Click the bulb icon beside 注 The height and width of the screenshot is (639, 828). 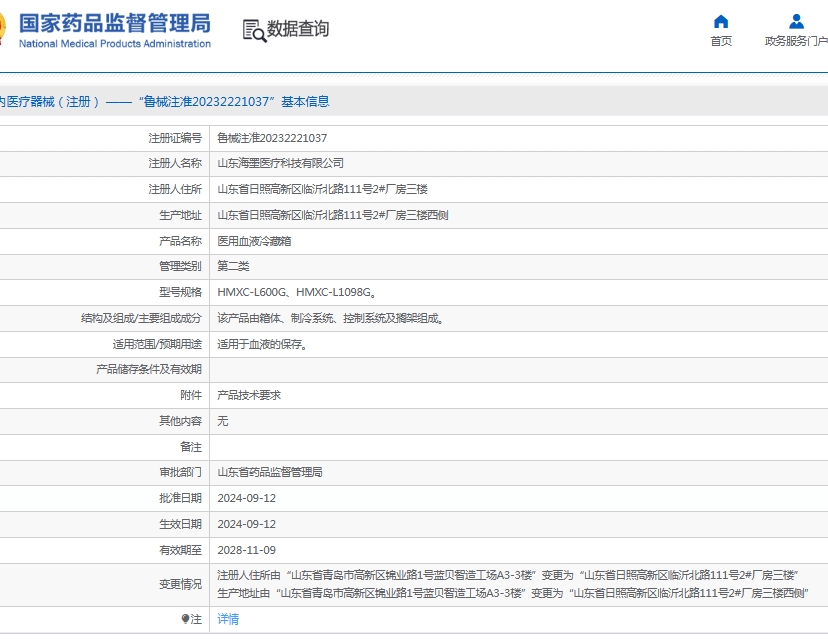pyautogui.click(x=185, y=618)
